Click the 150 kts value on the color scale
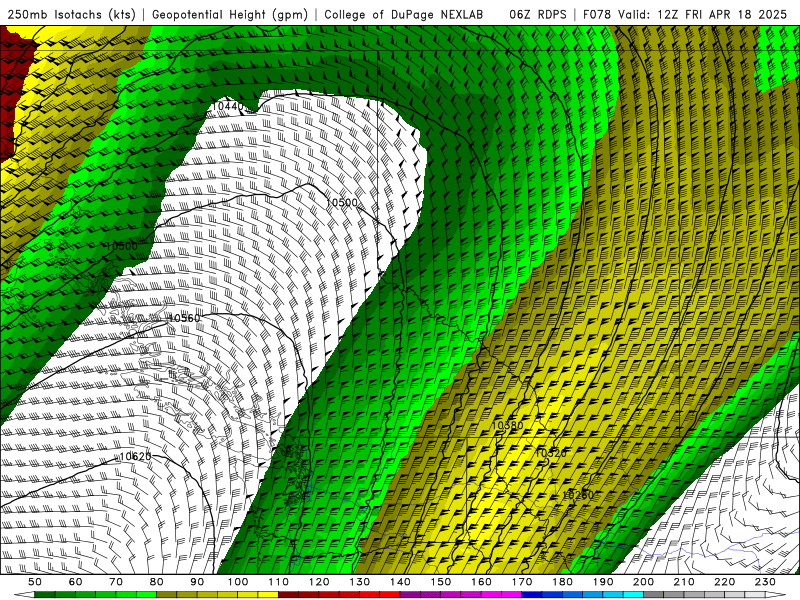800x600 pixels. [441, 582]
